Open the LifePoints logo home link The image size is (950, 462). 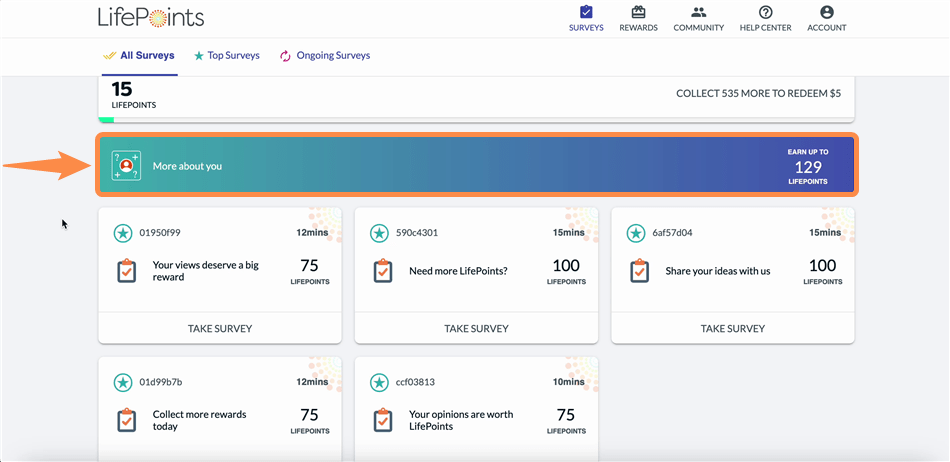(151, 17)
